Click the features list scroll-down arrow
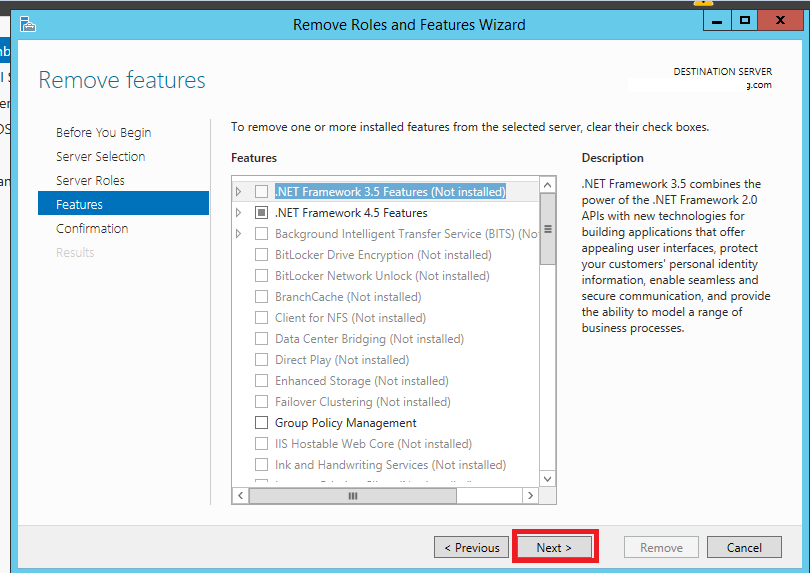The width and height of the screenshot is (810, 573). [548, 478]
